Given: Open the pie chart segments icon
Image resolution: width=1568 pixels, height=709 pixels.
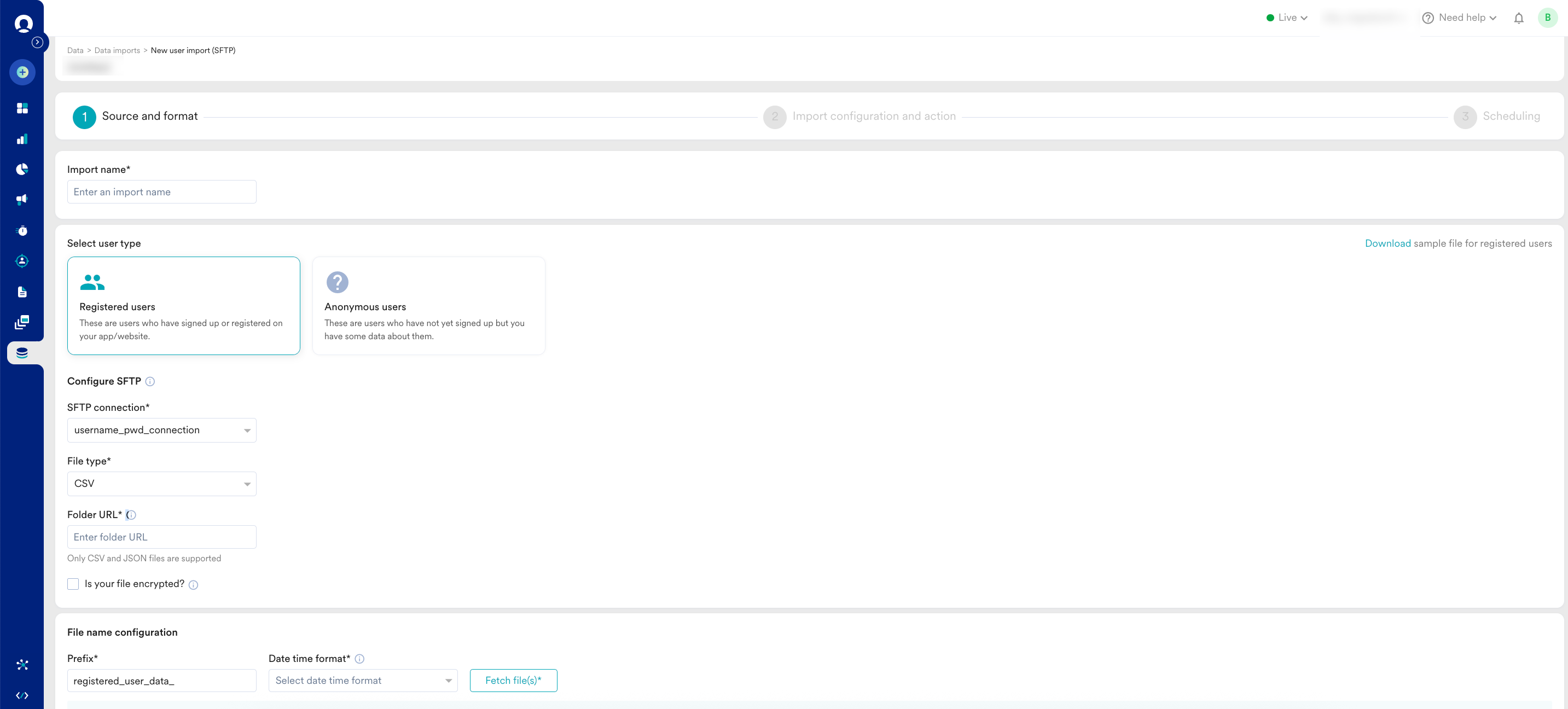Looking at the screenshot, I should (22, 169).
